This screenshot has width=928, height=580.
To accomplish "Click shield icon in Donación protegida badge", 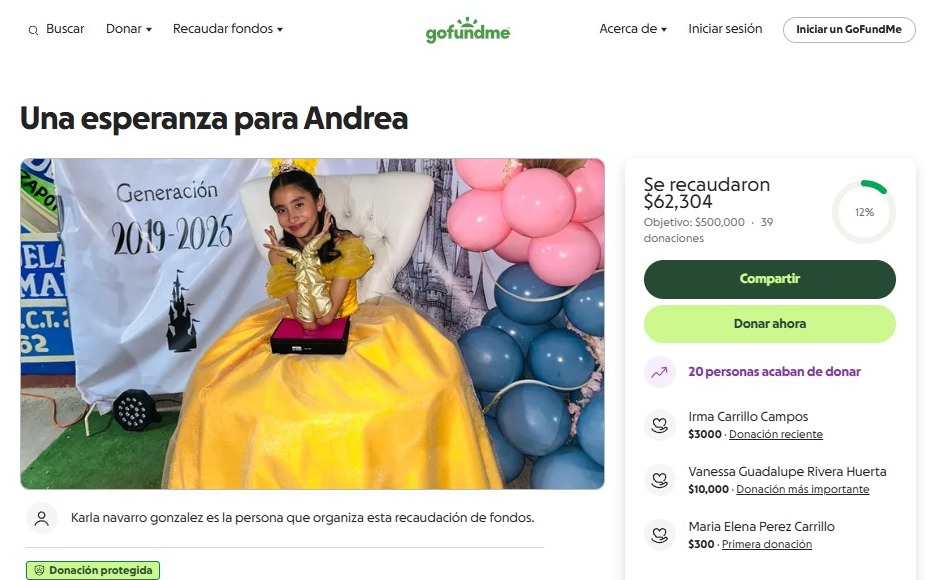I will [x=40, y=571].
